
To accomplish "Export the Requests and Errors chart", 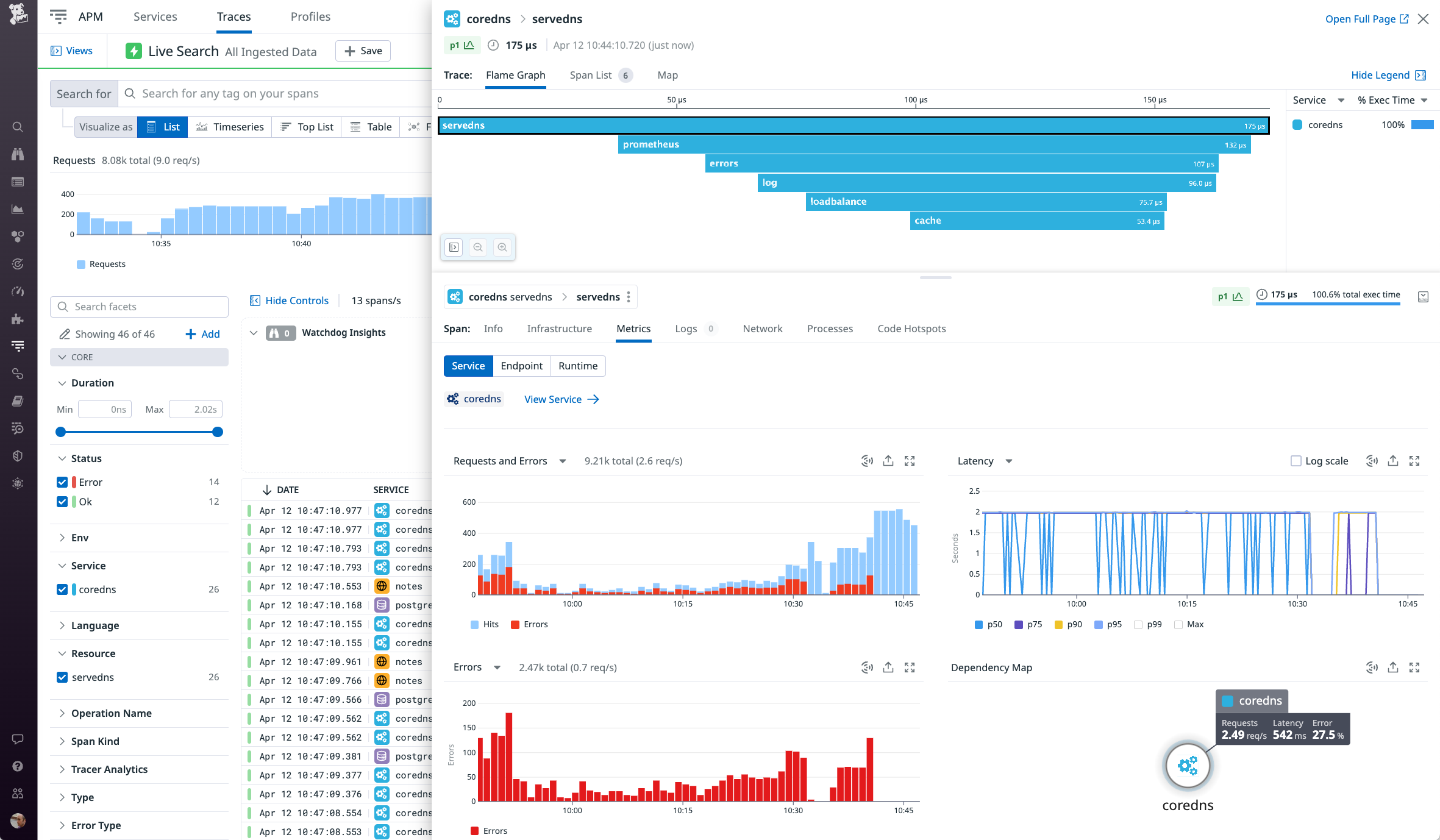I will pos(888,461).
